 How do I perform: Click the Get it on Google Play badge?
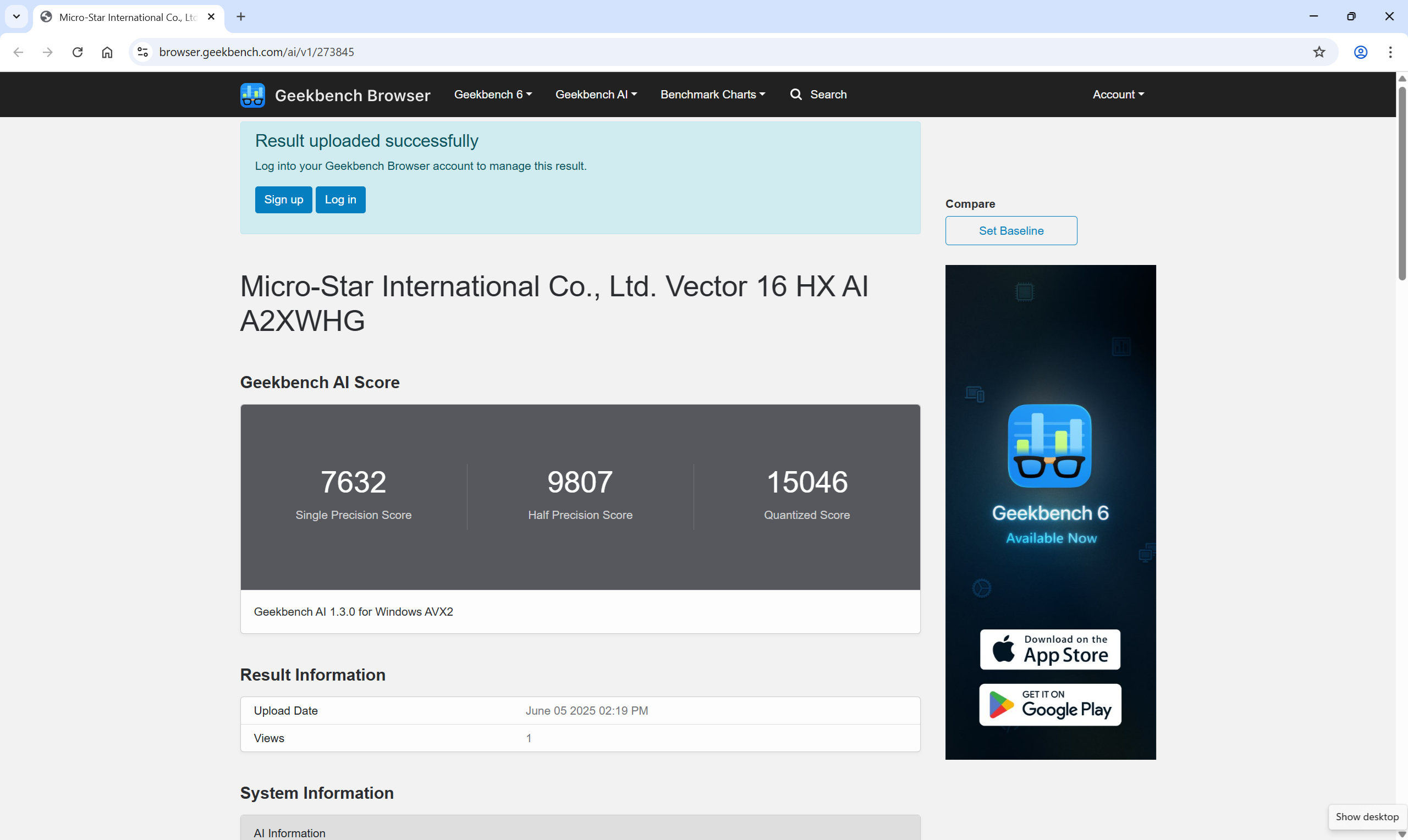(1050, 705)
